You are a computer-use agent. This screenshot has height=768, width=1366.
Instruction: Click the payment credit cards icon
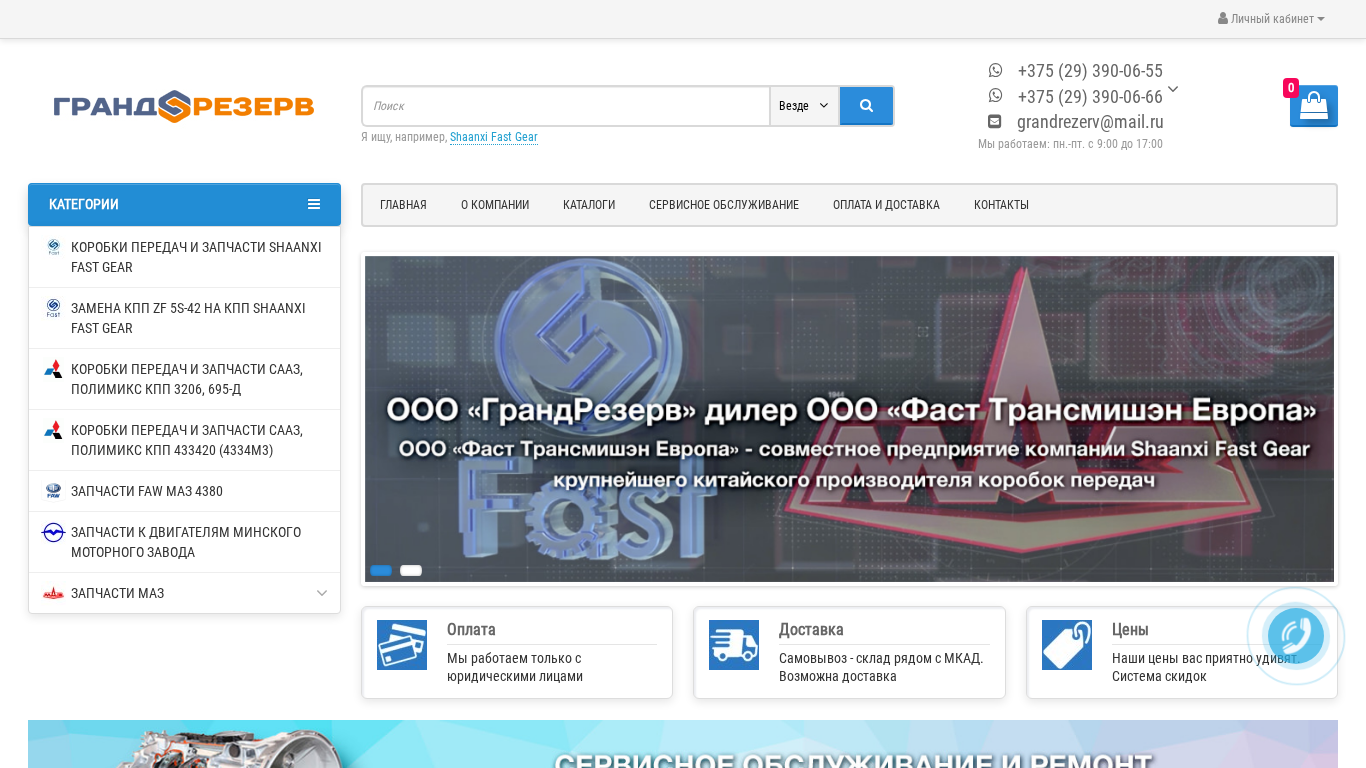pyautogui.click(x=402, y=645)
